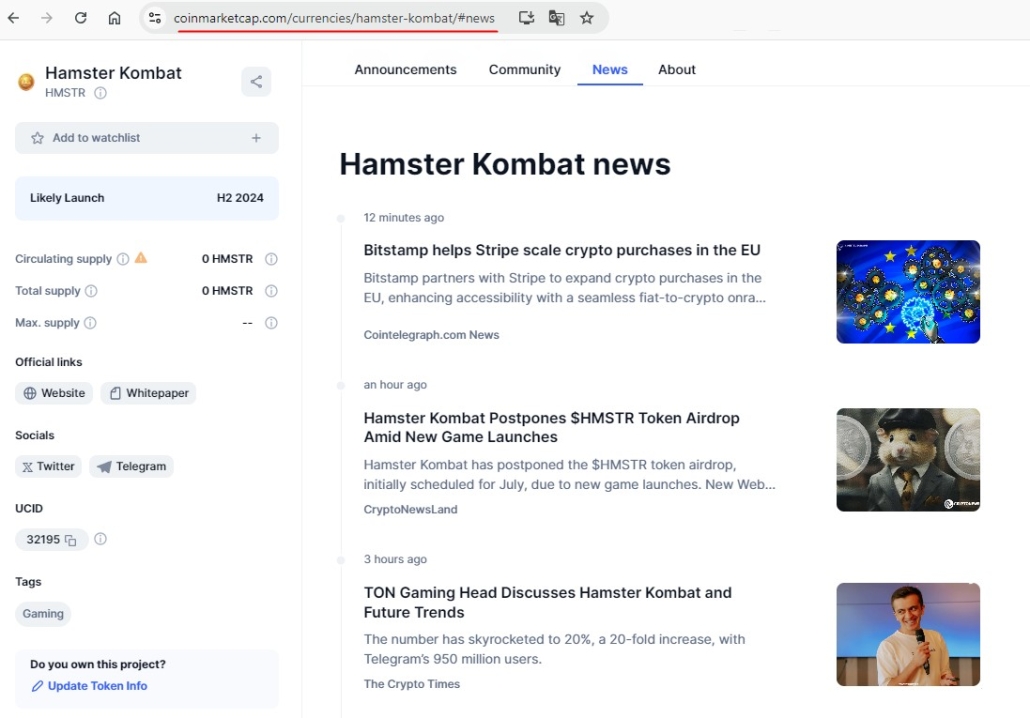Click the Google Translate icon in address bar
Image resolution: width=1030 pixels, height=718 pixels.
coord(556,18)
